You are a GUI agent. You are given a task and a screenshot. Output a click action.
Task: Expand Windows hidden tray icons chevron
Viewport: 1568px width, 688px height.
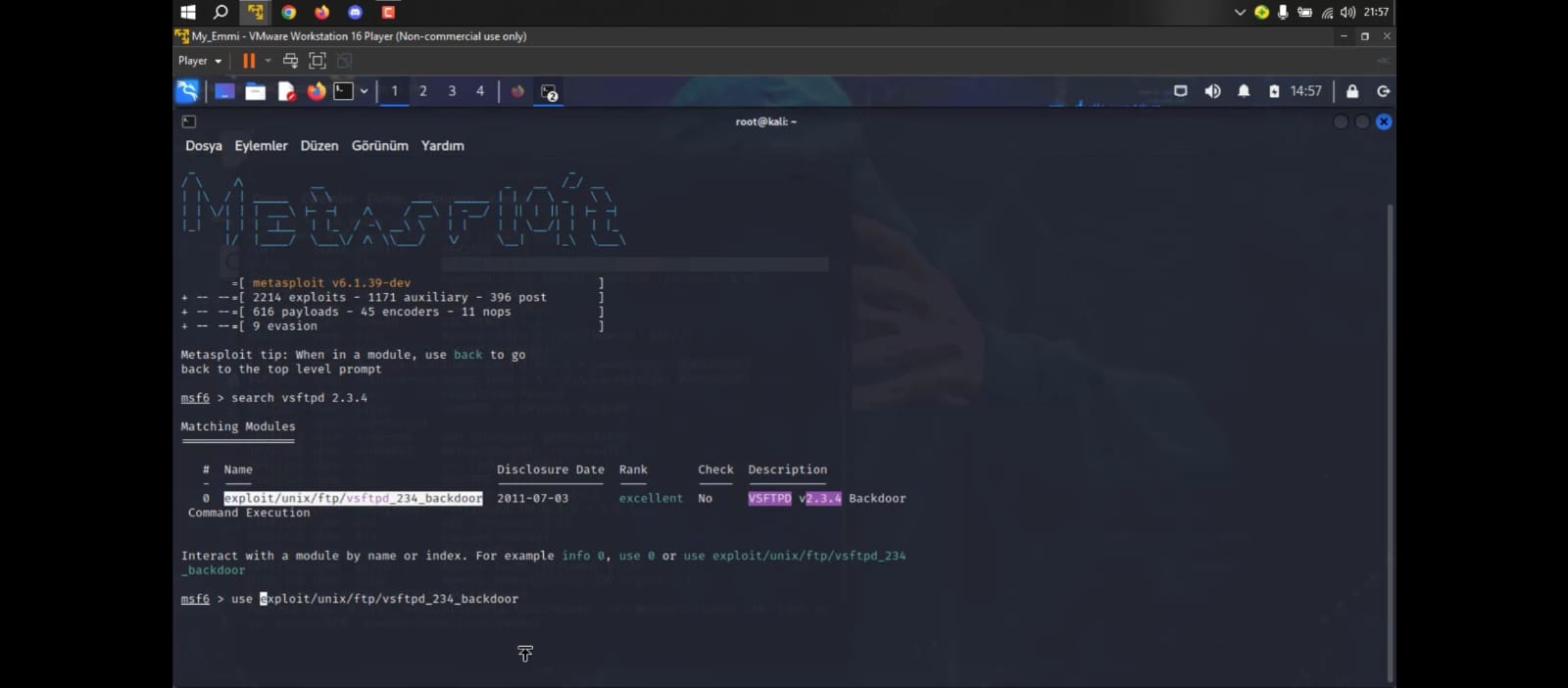pyautogui.click(x=1240, y=12)
